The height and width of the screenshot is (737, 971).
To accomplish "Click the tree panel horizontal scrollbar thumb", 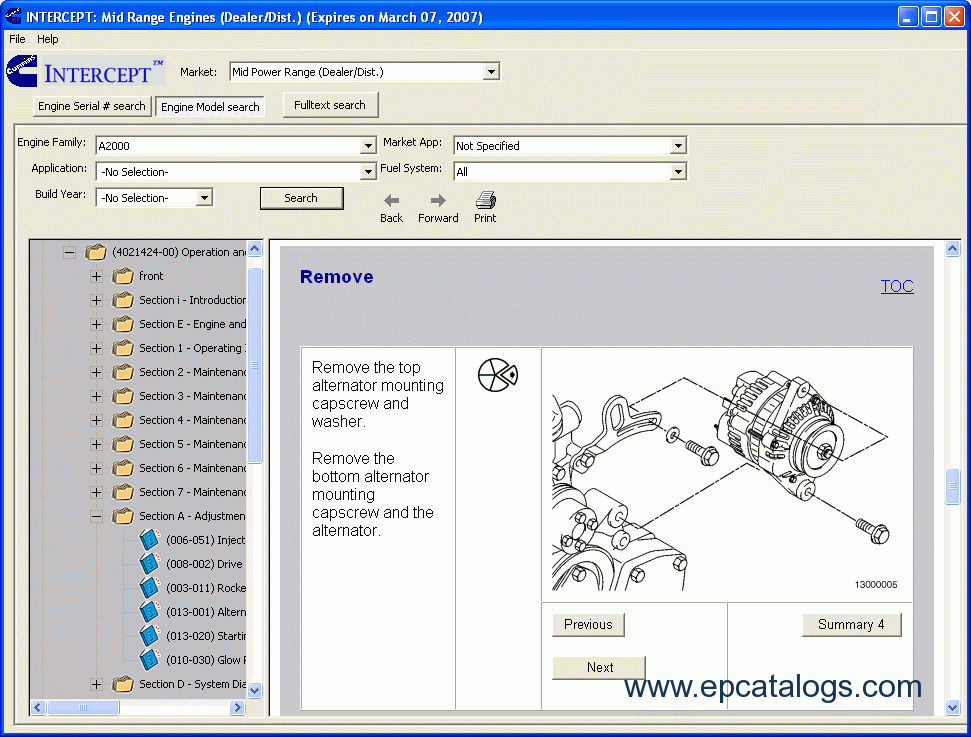I will pyautogui.click(x=83, y=707).
